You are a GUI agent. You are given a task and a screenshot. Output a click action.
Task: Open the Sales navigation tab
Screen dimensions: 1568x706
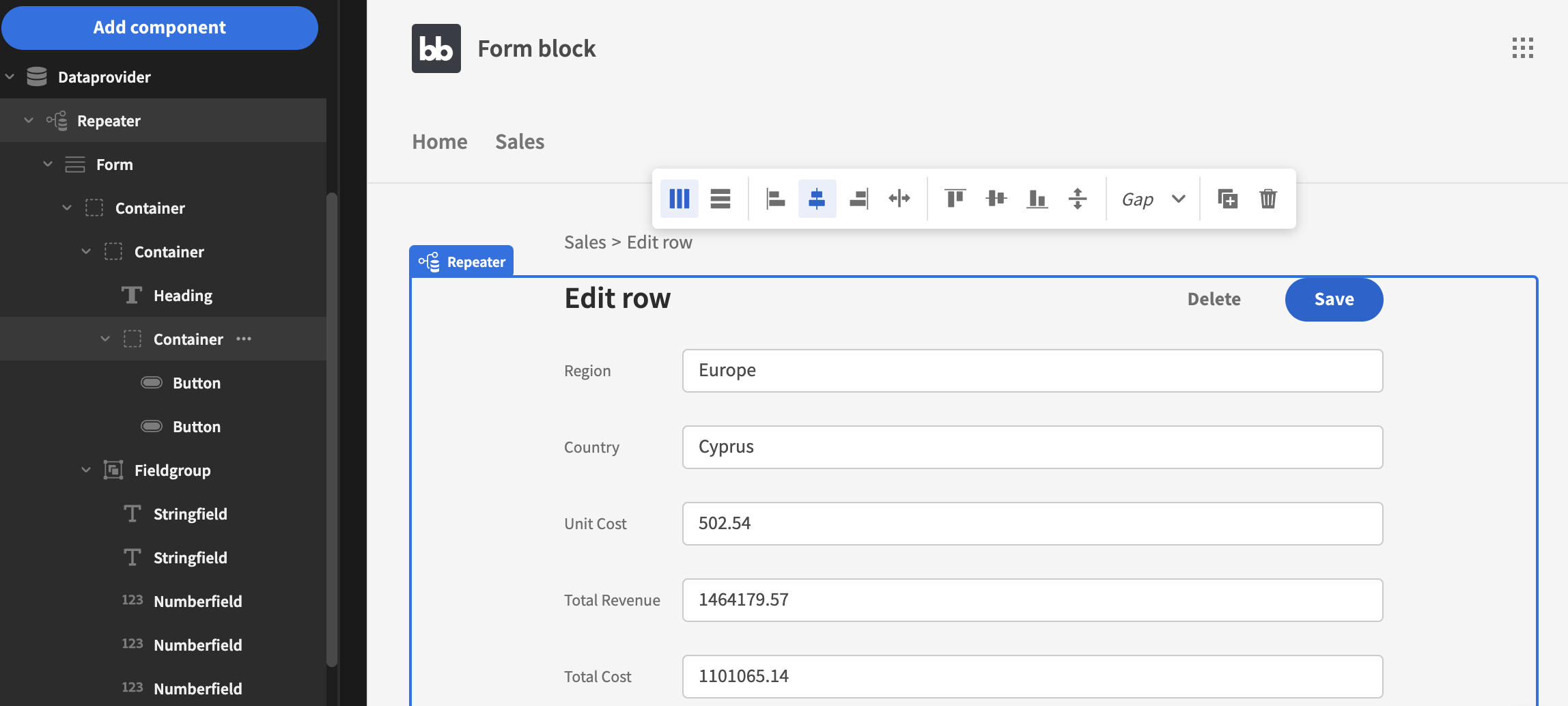[x=519, y=141]
